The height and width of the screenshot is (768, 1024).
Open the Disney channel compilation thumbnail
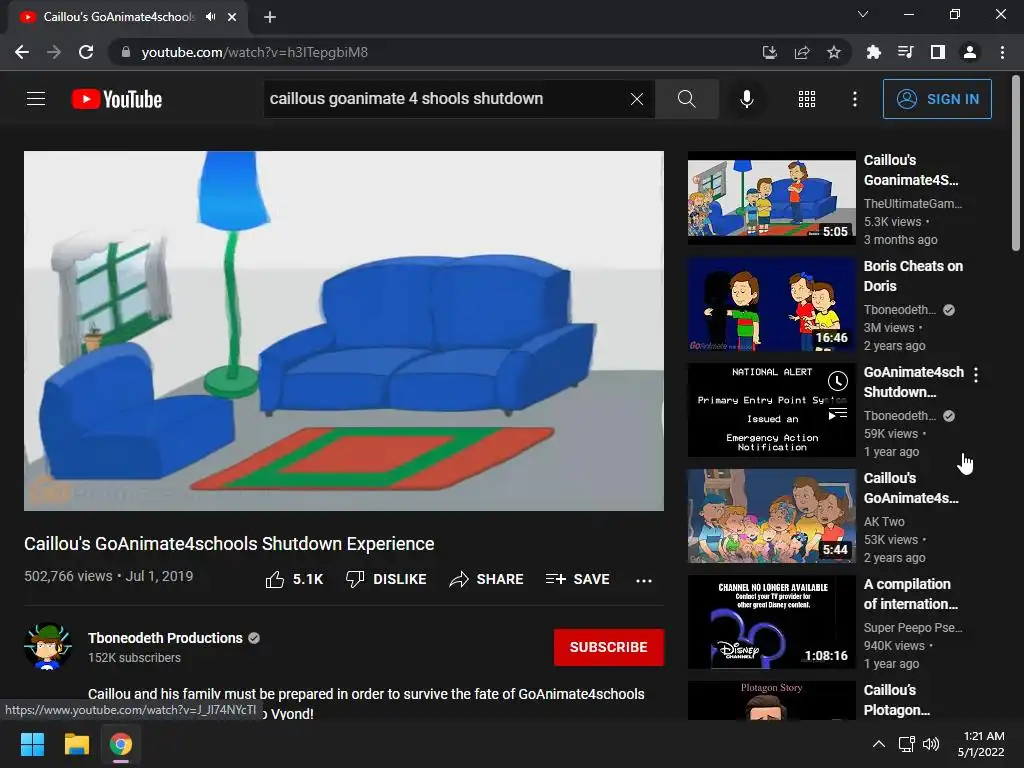[x=771, y=622]
